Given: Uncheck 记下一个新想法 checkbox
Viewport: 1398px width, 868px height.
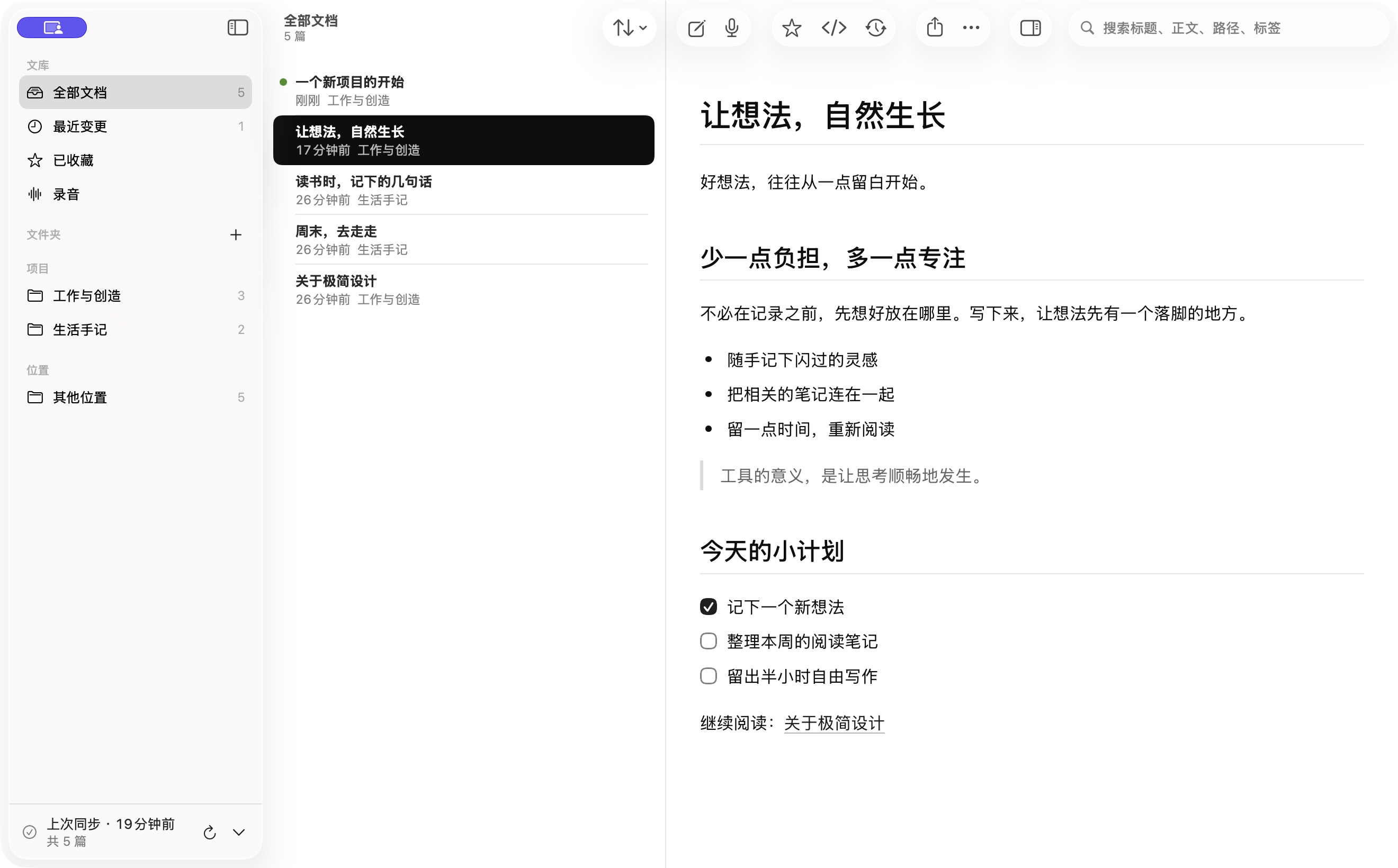Looking at the screenshot, I should (708, 607).
